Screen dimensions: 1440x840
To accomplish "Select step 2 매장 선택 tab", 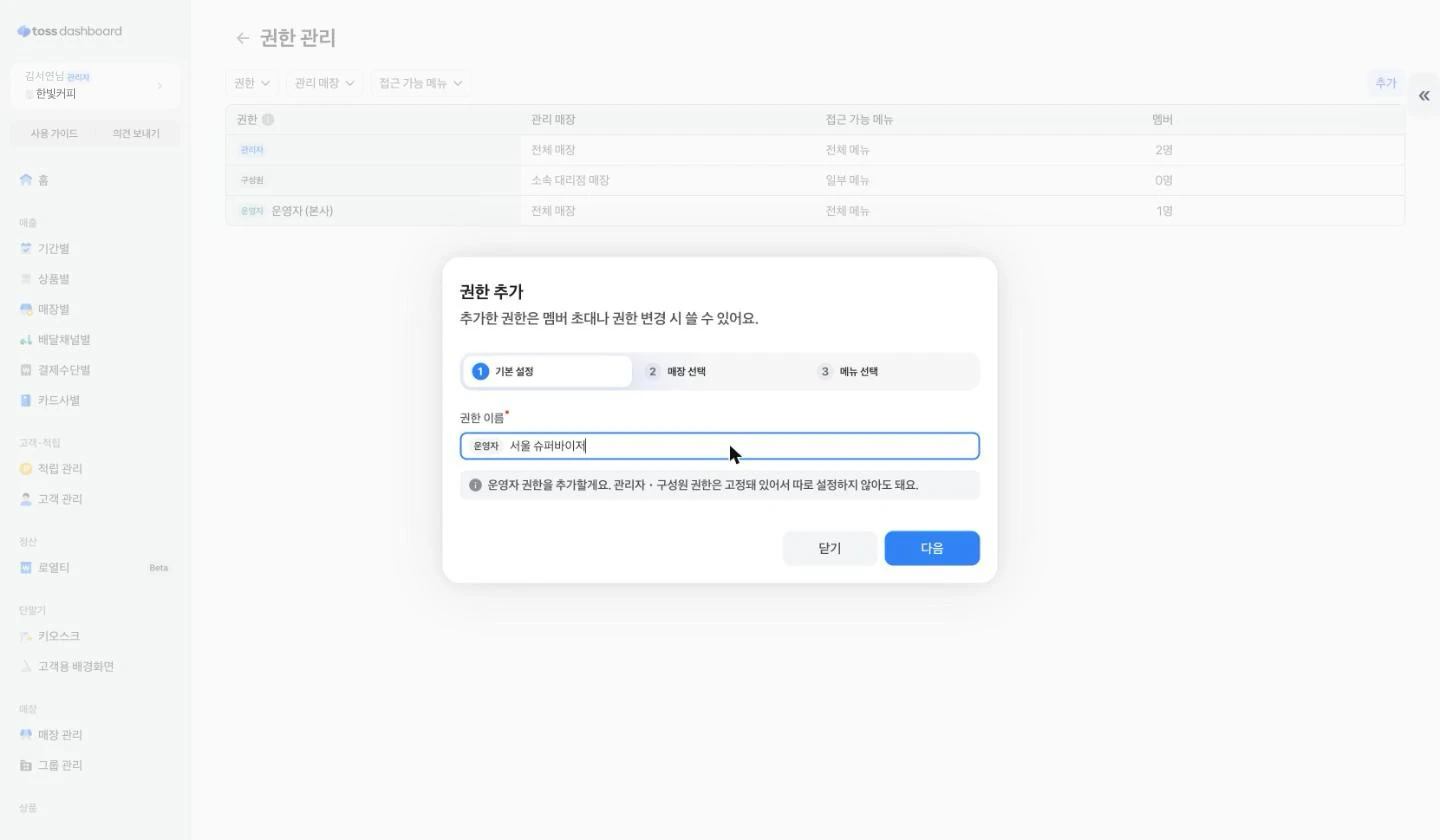I will [719, 371].
